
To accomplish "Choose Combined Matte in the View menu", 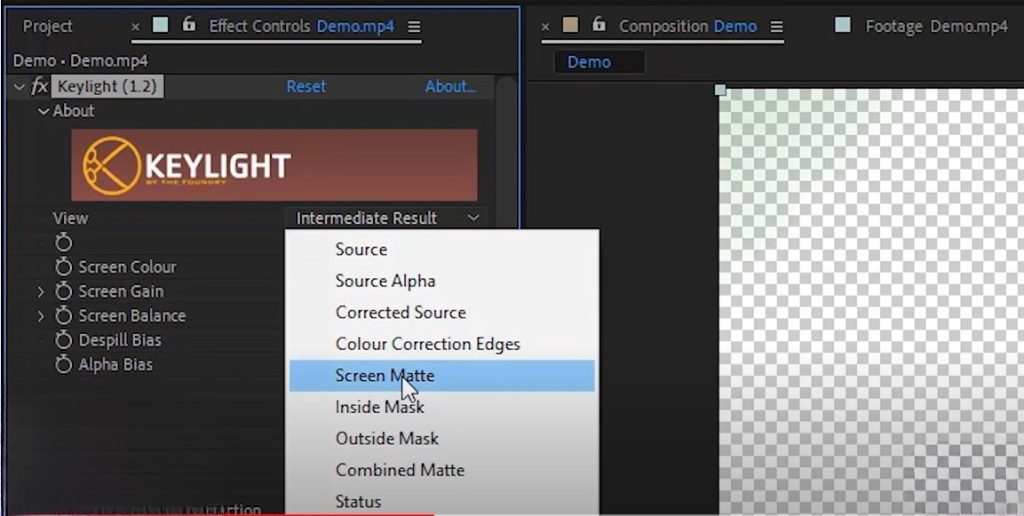I will 400,470.
